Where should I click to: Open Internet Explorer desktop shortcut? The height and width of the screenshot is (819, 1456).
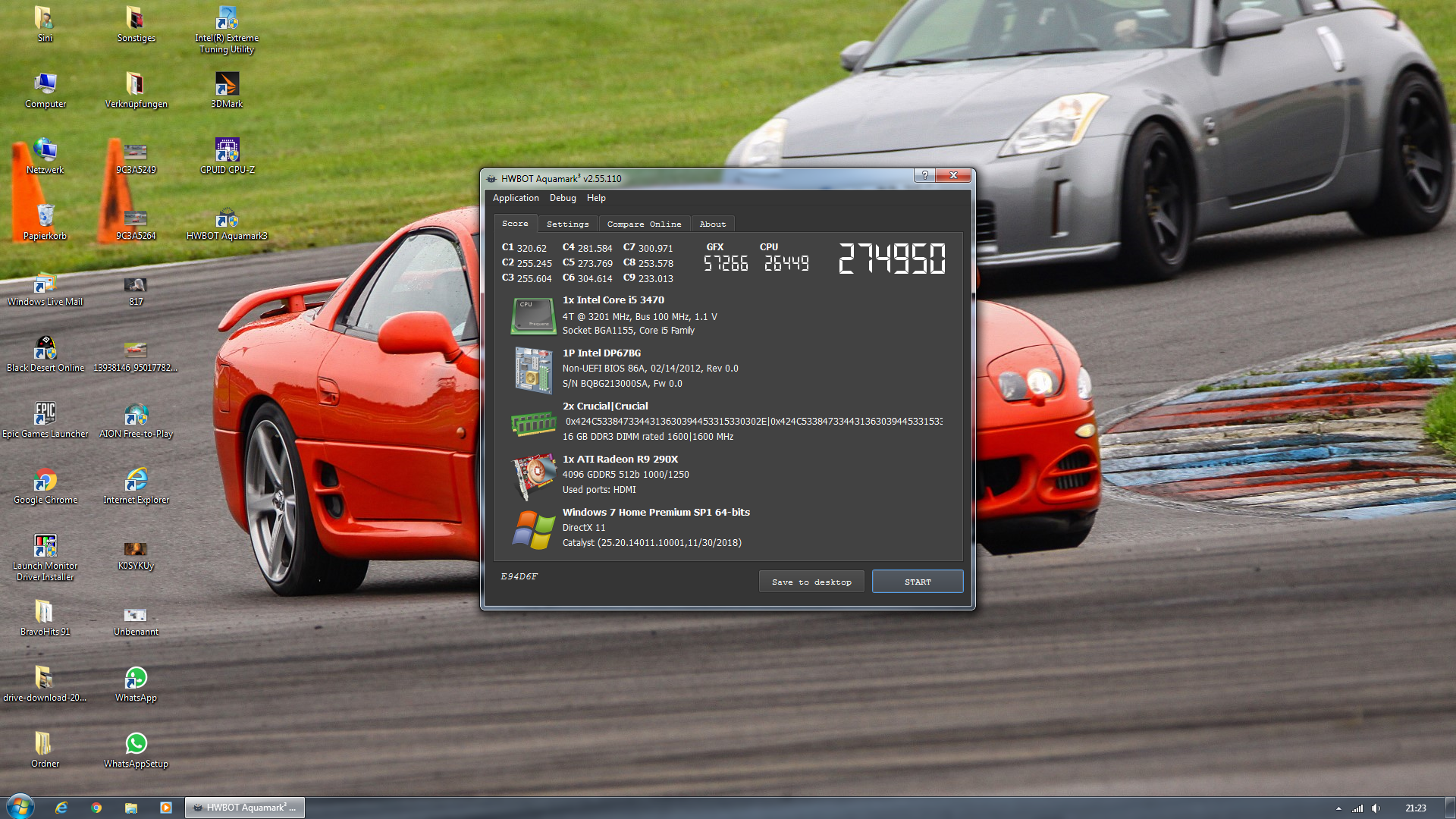pos(136,486)
